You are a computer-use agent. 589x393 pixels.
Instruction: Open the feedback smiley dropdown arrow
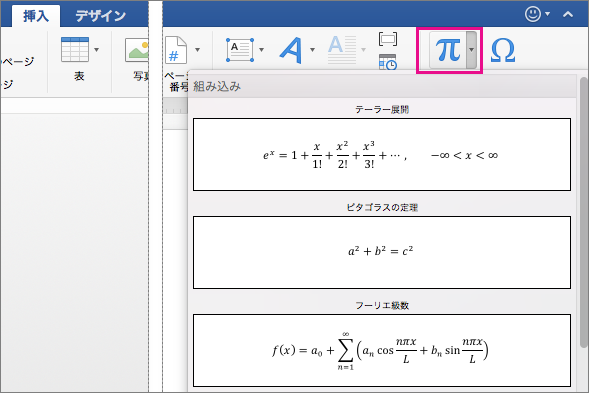(547, 14)
